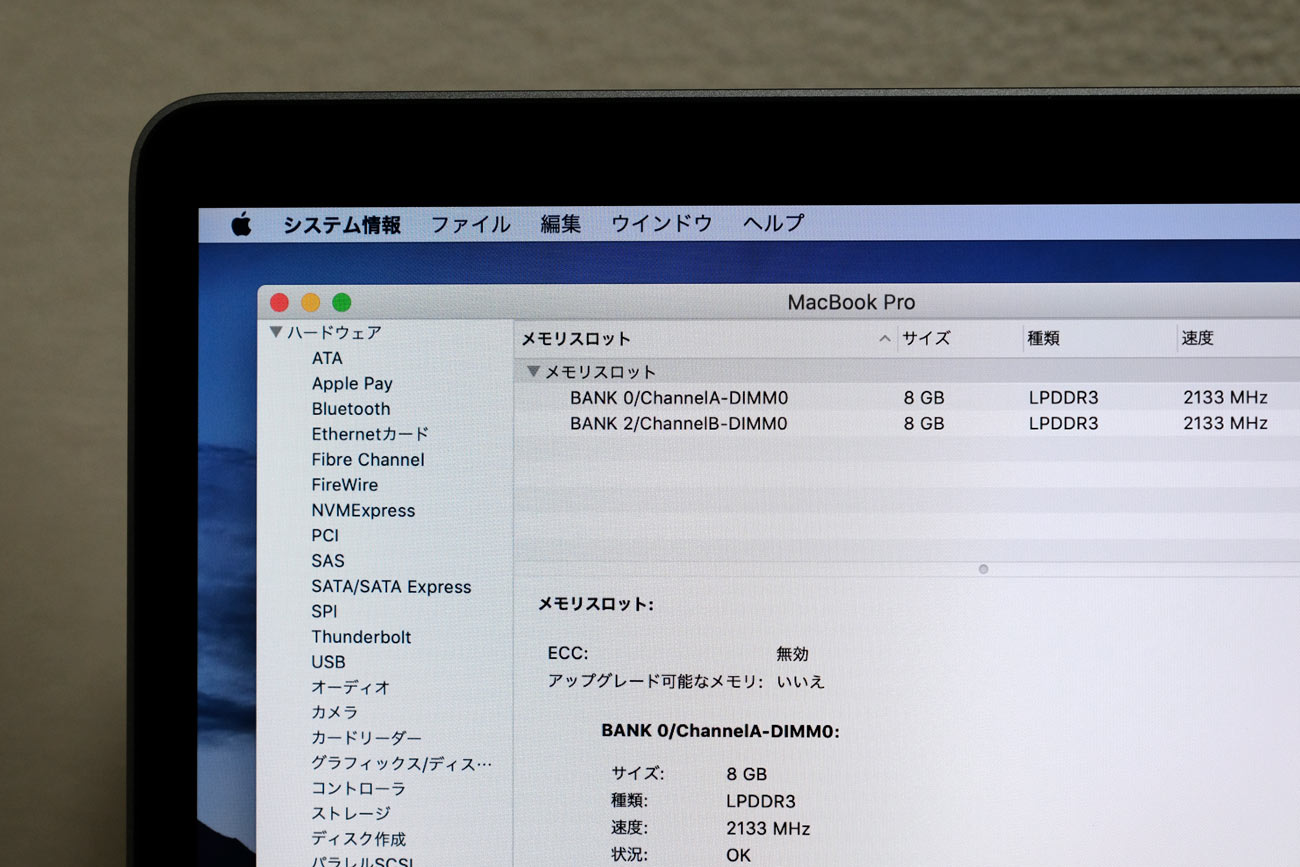Select PCI in the sidebar
The width and height of the screenshot is (1300, 867).
coord(325,536)
